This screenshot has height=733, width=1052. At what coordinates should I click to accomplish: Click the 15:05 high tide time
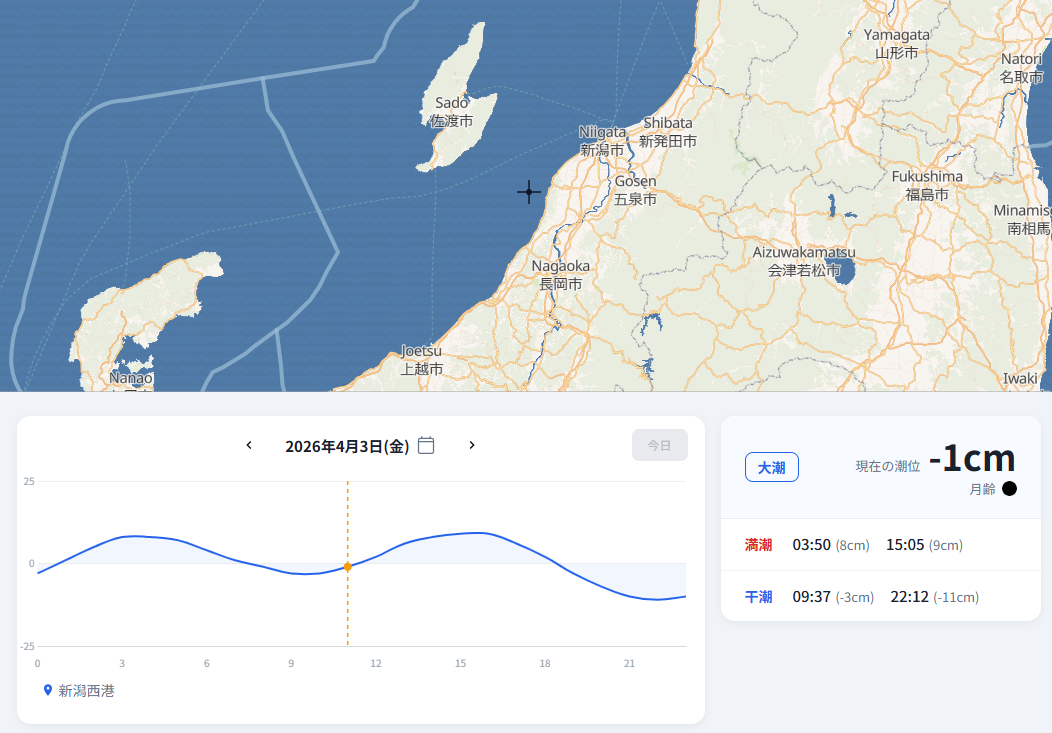tap(904, 545)
